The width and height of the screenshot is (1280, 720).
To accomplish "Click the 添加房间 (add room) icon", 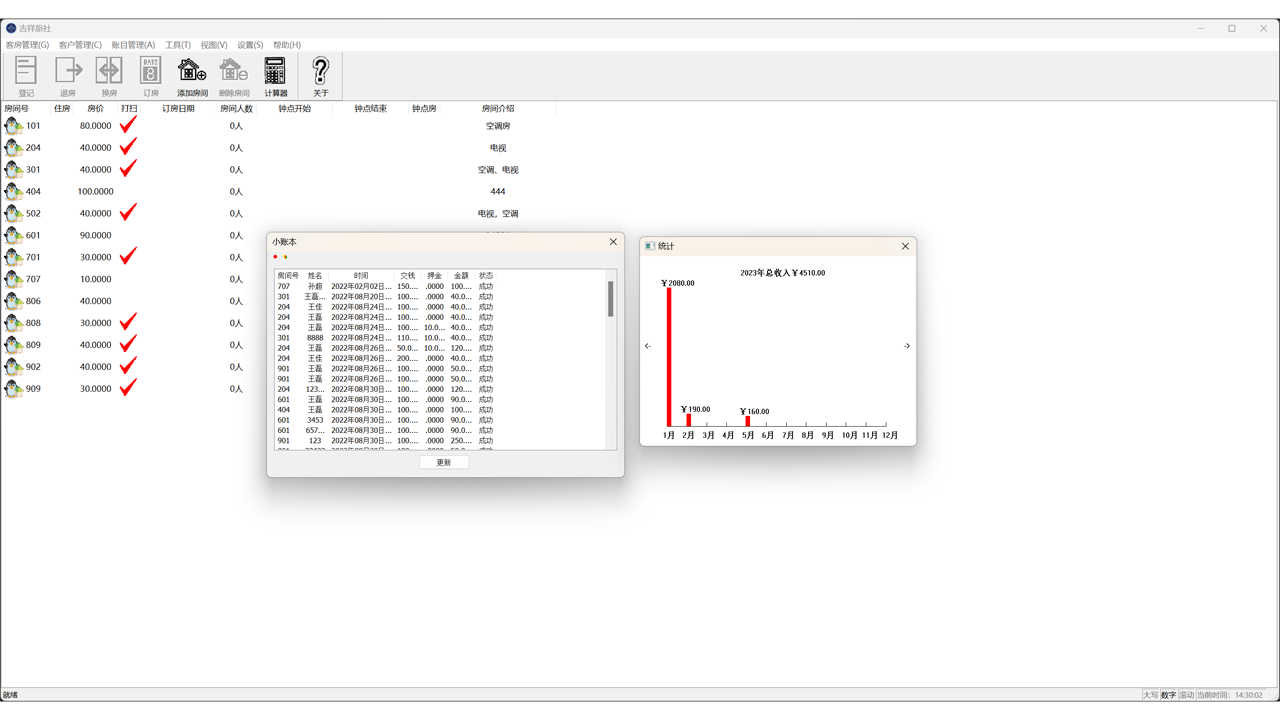I will [x=192, y=71].
